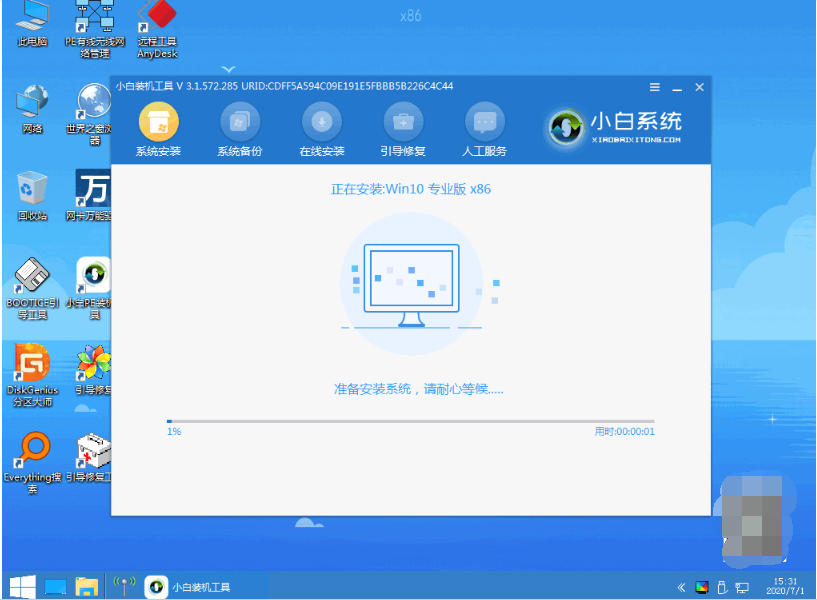Open File Explorer from the taskbar
The image size is (817, 600).
point(86,587)
